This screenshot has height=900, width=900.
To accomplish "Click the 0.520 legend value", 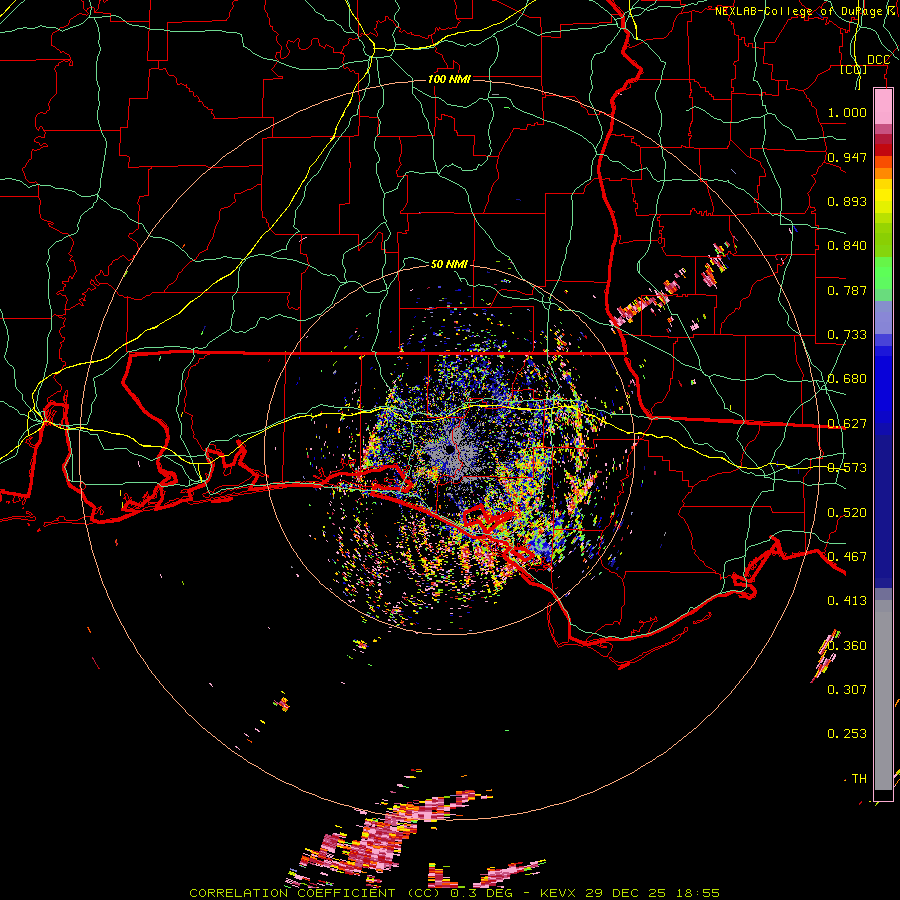I will (x=847, y=513).
